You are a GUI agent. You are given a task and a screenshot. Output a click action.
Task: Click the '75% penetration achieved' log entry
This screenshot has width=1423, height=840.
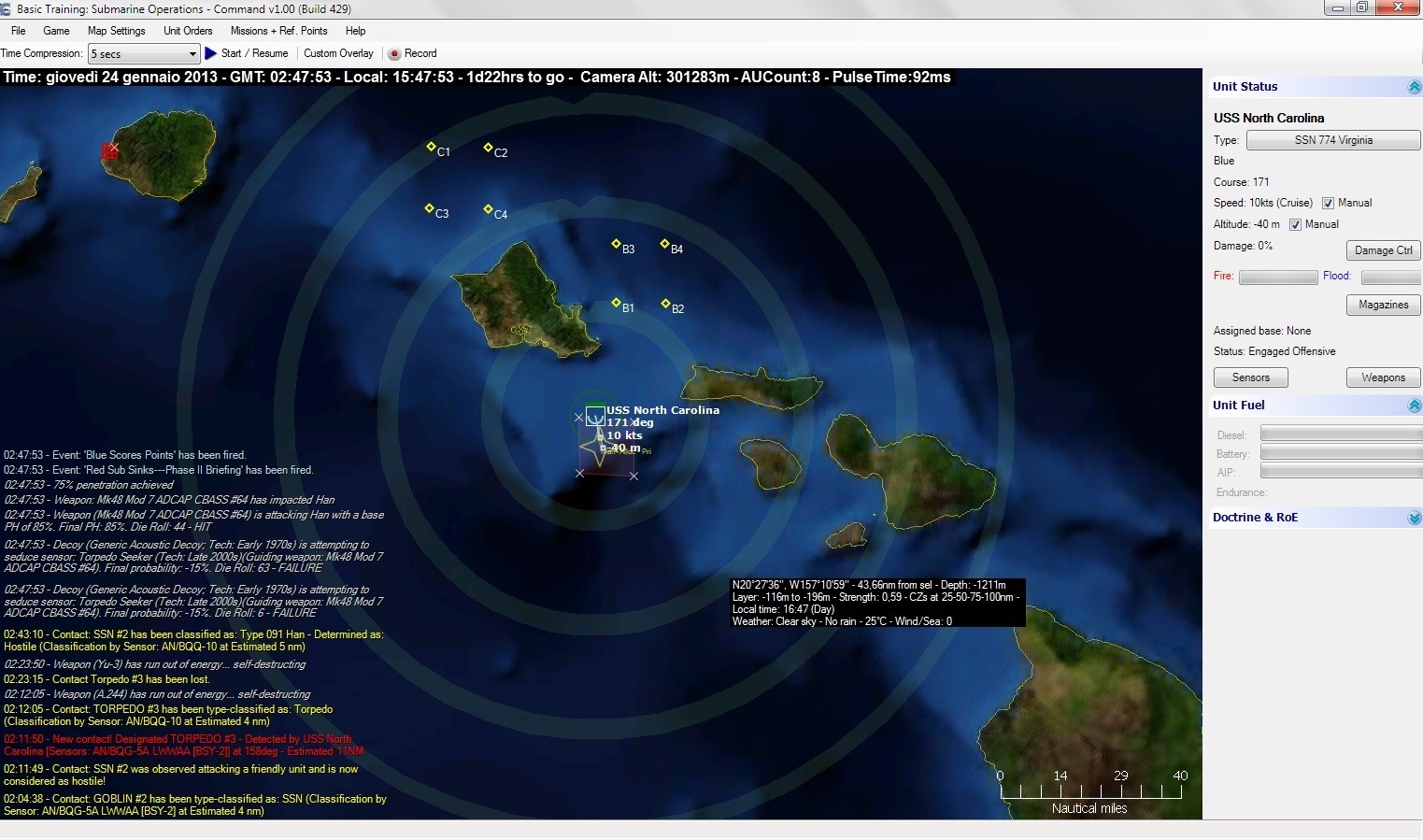tap(89, 485)
